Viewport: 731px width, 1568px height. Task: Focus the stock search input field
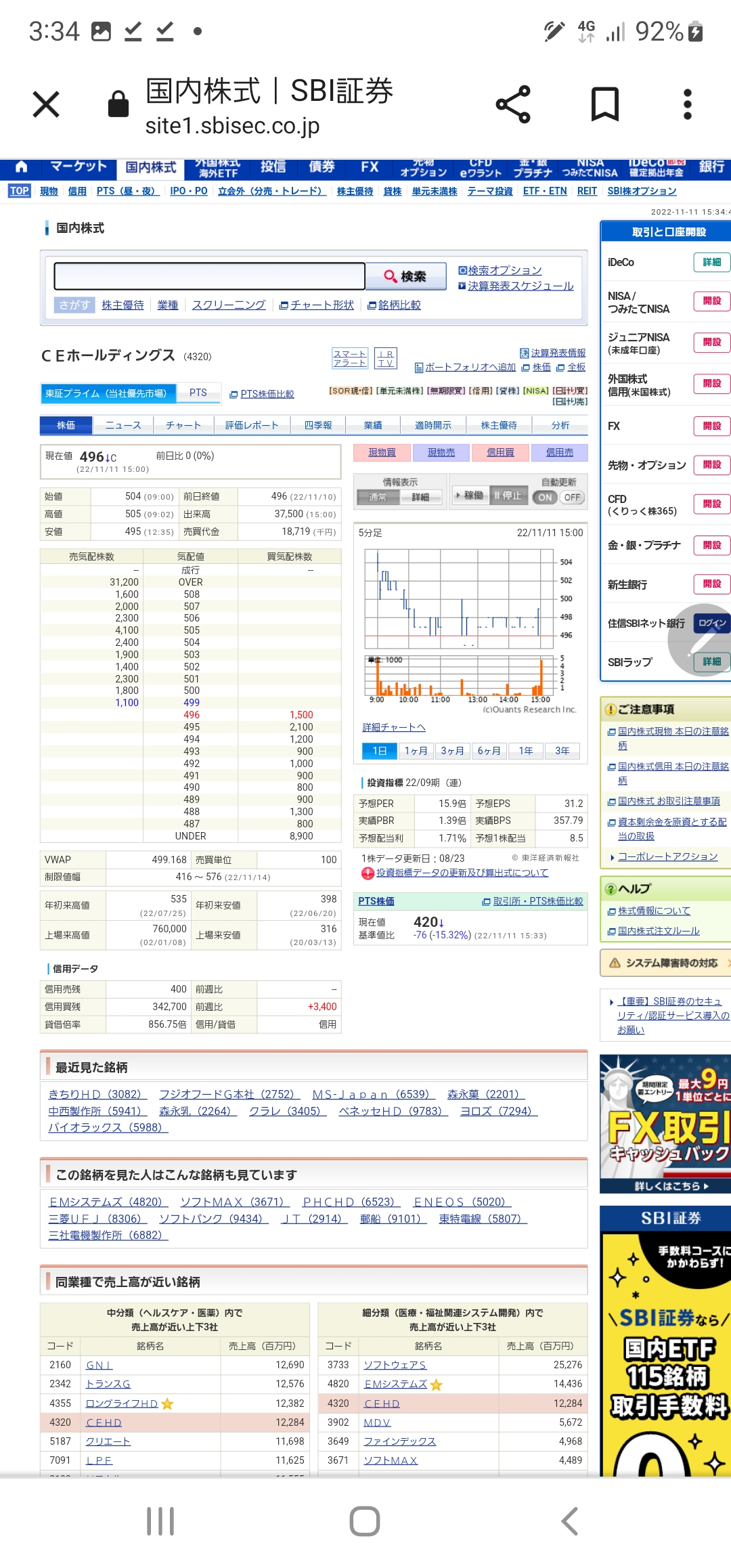pos(209,276)
